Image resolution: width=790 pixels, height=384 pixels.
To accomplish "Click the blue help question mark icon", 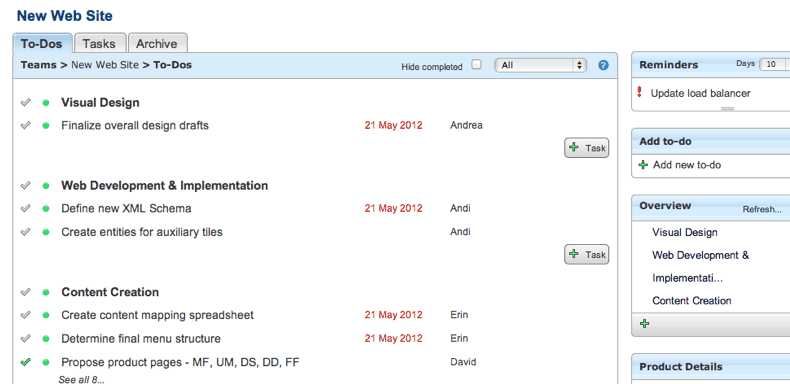I will [603, 66].
